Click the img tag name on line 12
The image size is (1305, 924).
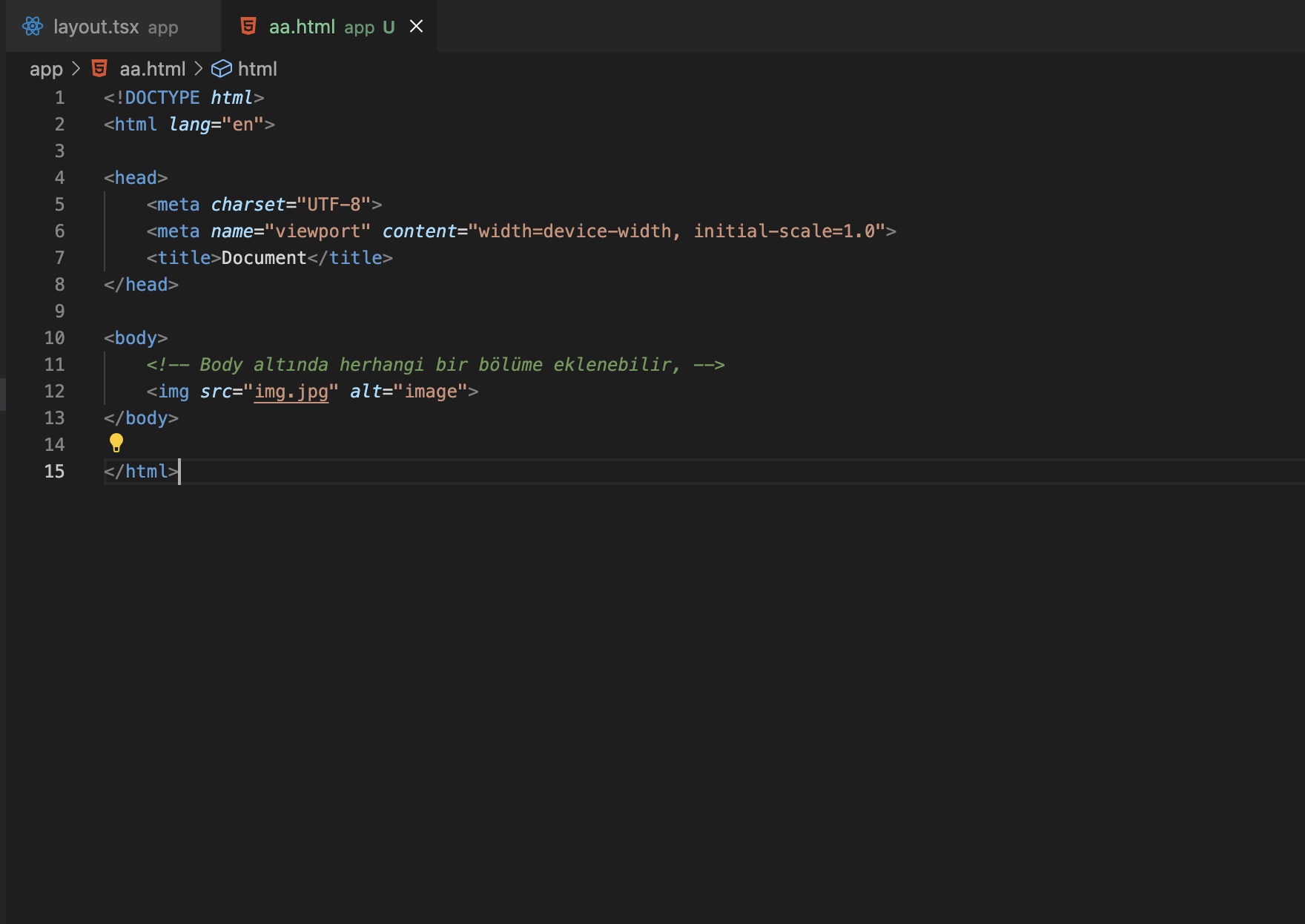174,392
